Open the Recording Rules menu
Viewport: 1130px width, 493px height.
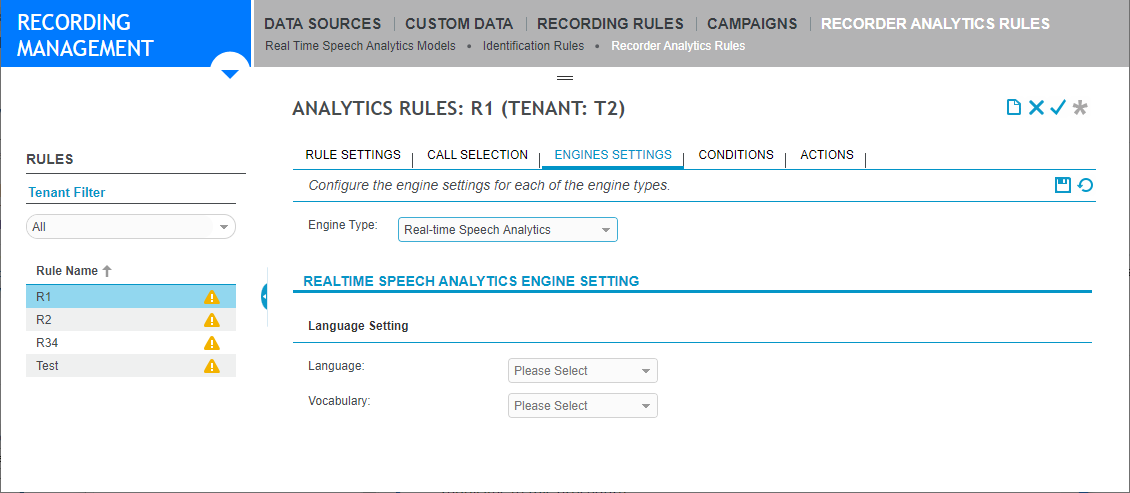click(610, 24)
